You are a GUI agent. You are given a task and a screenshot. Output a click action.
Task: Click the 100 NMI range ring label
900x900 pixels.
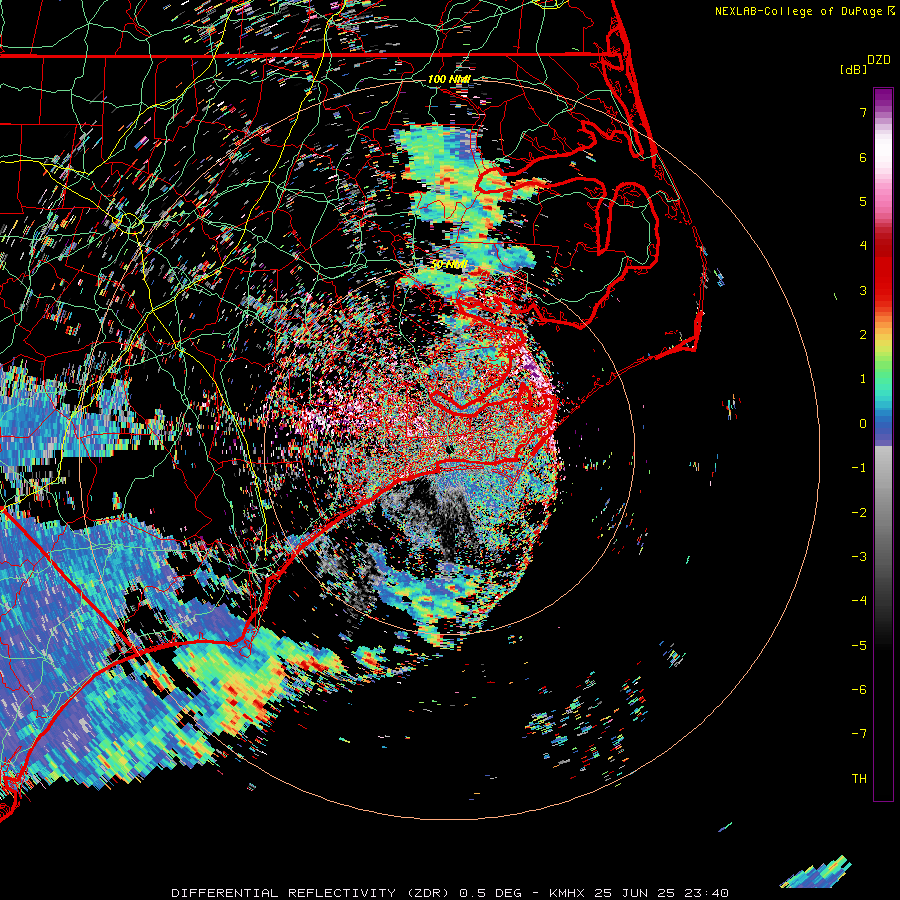pos(449,79)
